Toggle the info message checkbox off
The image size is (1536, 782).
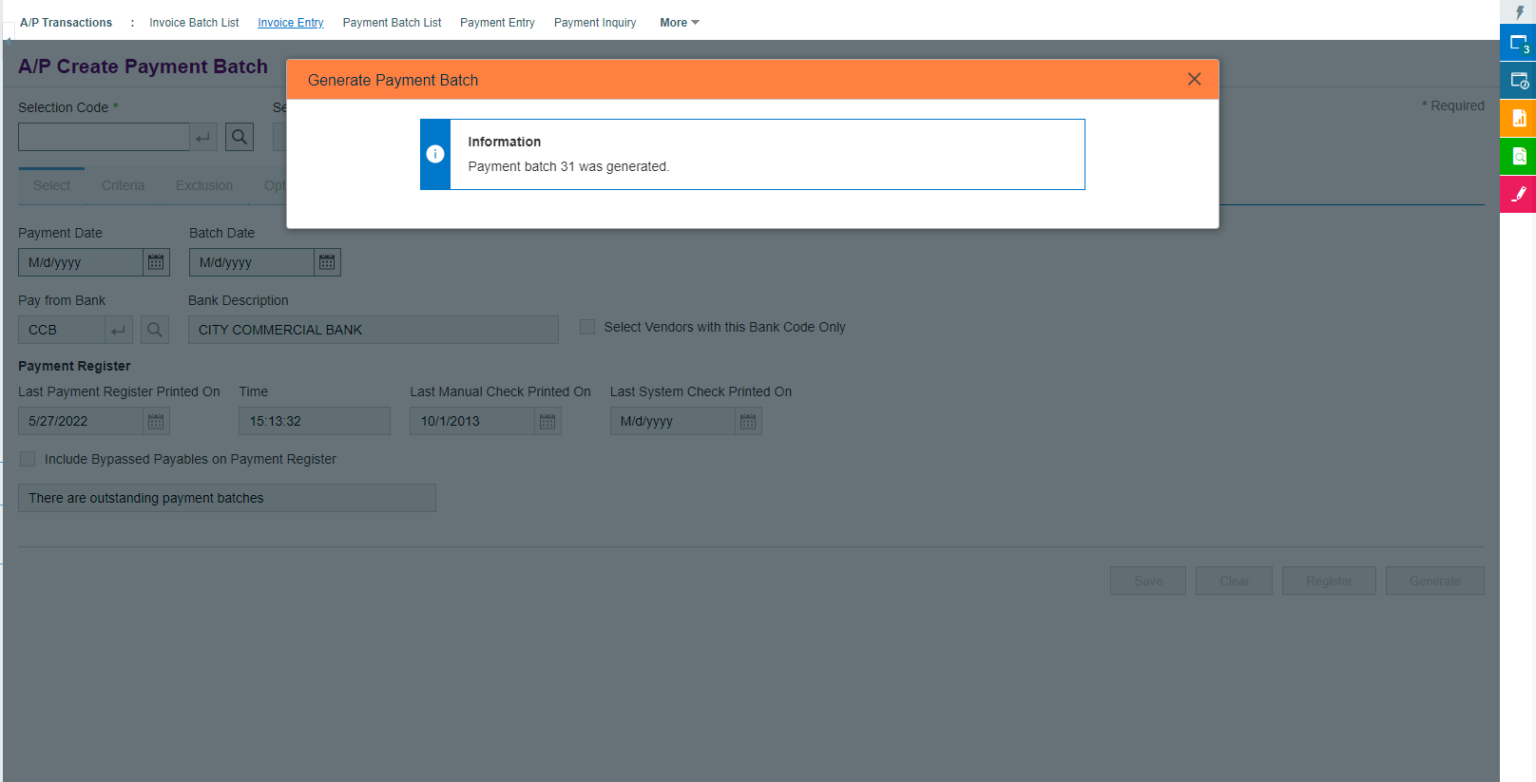(435, 154)
